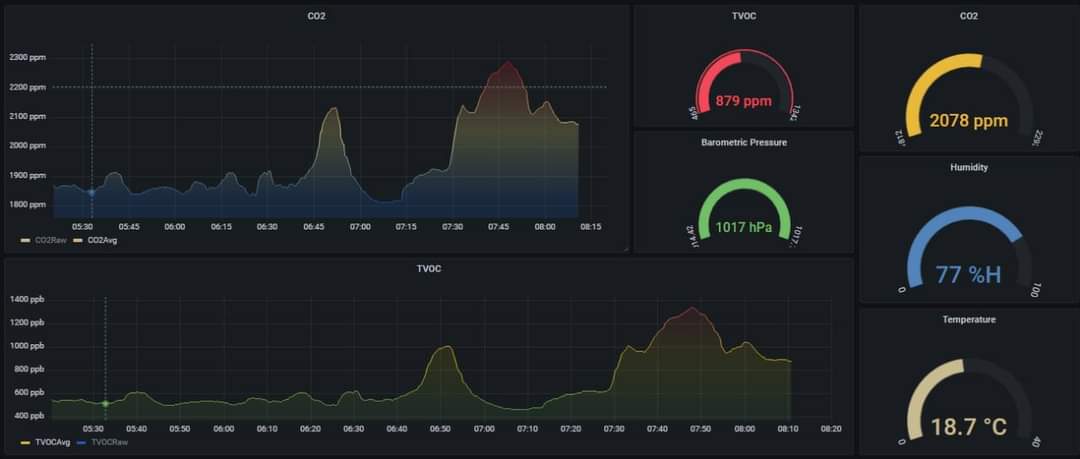Click the highlighted data point on CO2 graph
The width and height of the screenshot is (1080, 459).
92,192
